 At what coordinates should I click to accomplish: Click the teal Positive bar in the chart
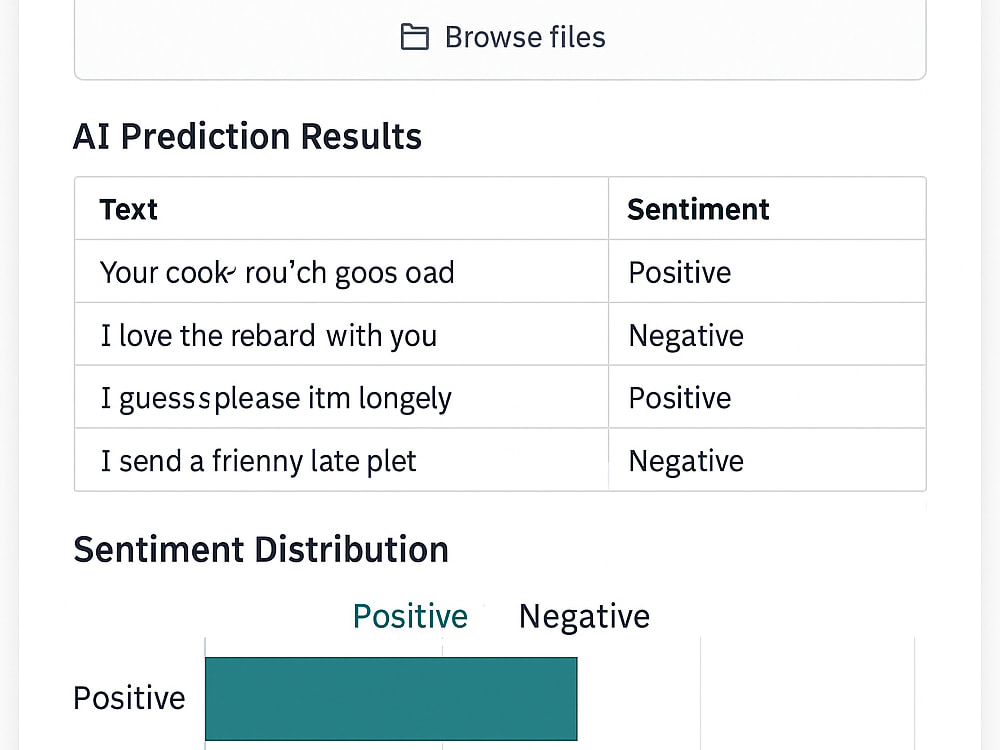[390, 698]
